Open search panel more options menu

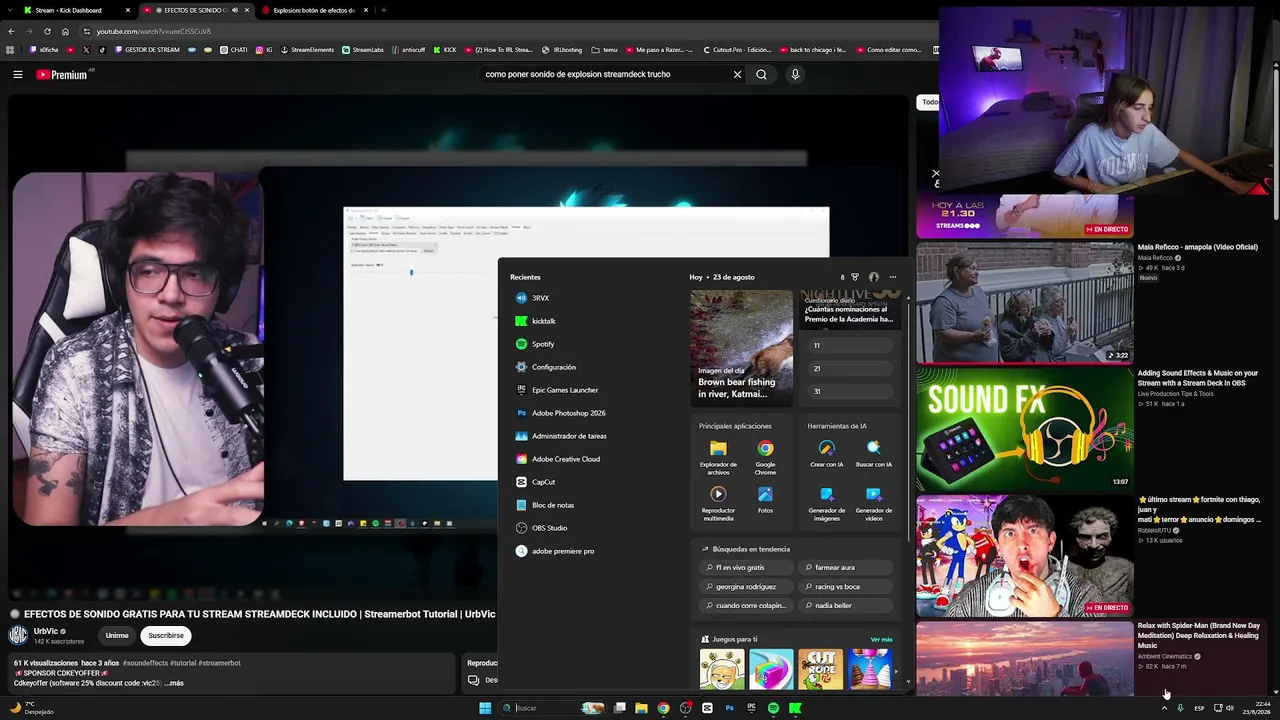[x=893, y=277]
